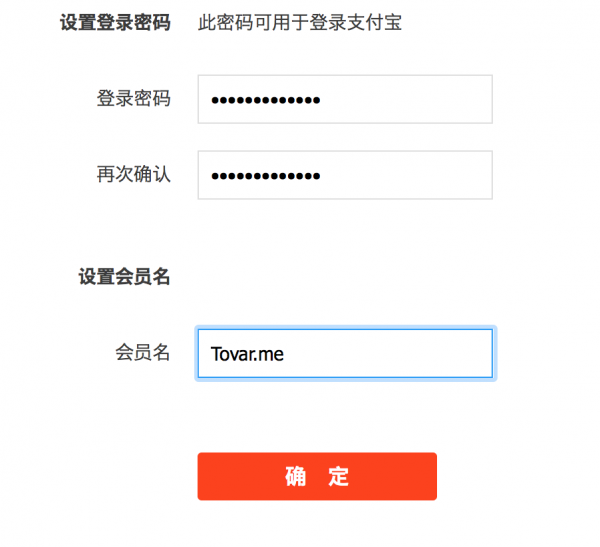Click the hint text 此密码可用于登录支付宝
Image resolution: width=600 pixels, height=547 pixels.
tap(300, 22)
